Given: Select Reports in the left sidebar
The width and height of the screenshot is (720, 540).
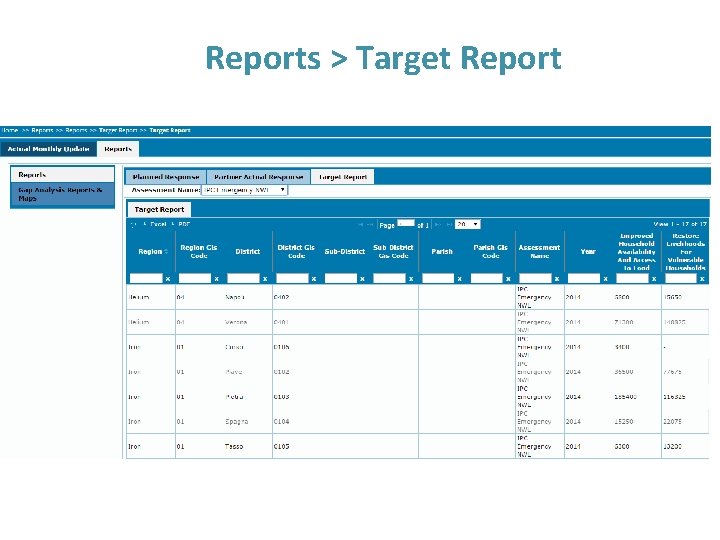Looking at the screenshot, I should tap(62, 174).
